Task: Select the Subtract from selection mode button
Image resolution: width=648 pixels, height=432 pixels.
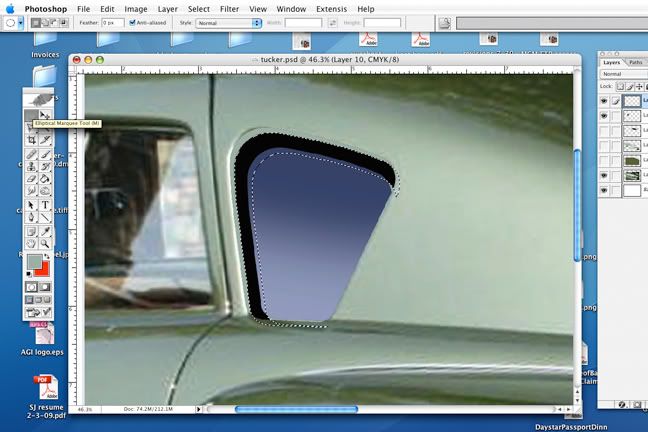Action: click(54, 23)
